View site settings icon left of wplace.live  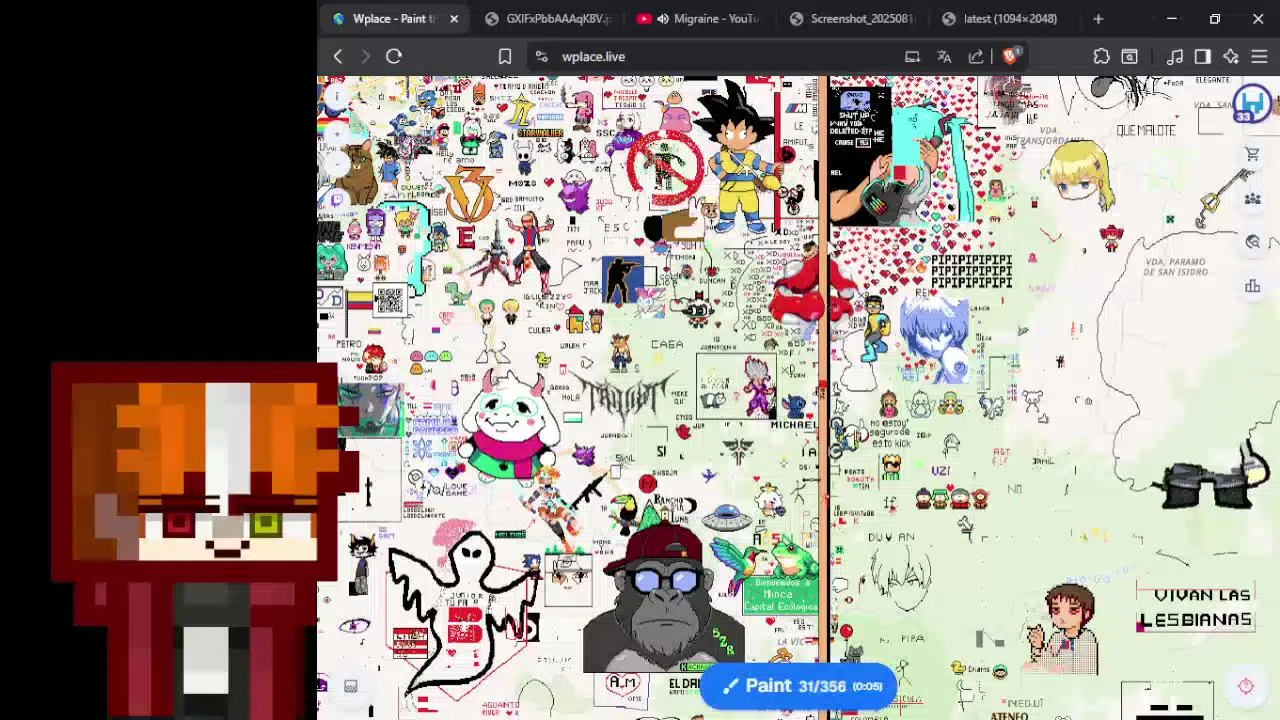pos(541,57)
